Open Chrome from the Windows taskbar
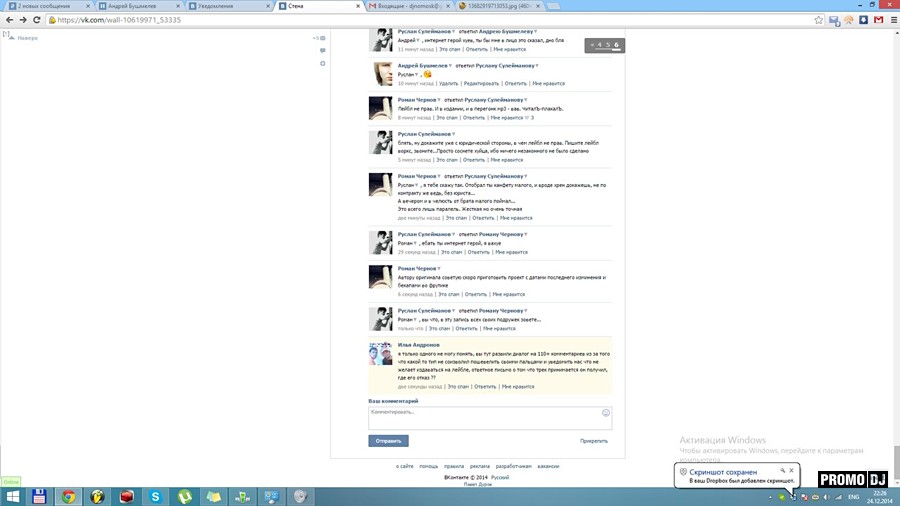The width and height of the screenshot is (900, 506). pos(68,496)
